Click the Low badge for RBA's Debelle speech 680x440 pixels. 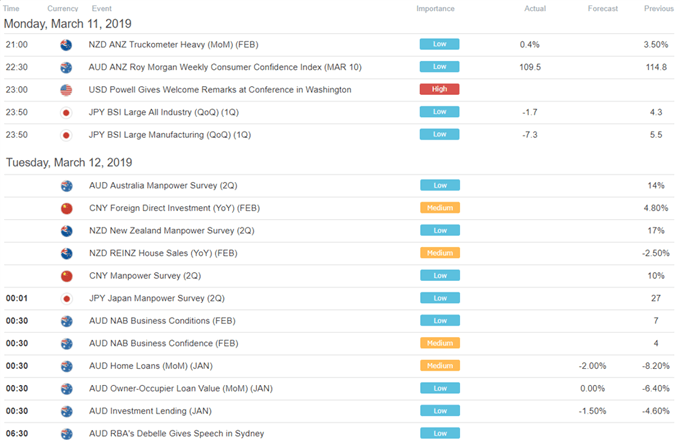440,433
